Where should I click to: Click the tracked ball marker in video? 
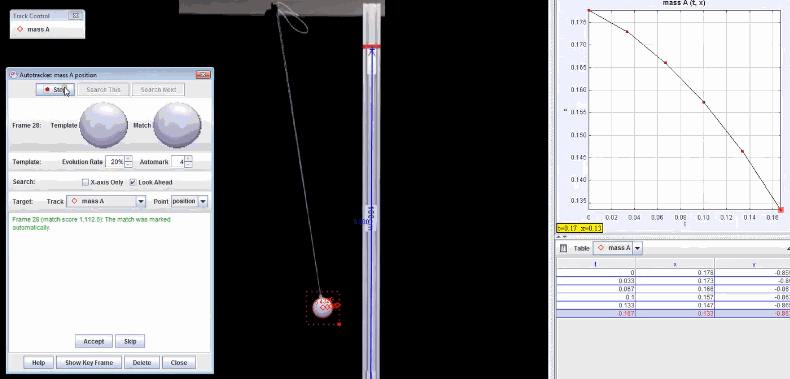322,307
